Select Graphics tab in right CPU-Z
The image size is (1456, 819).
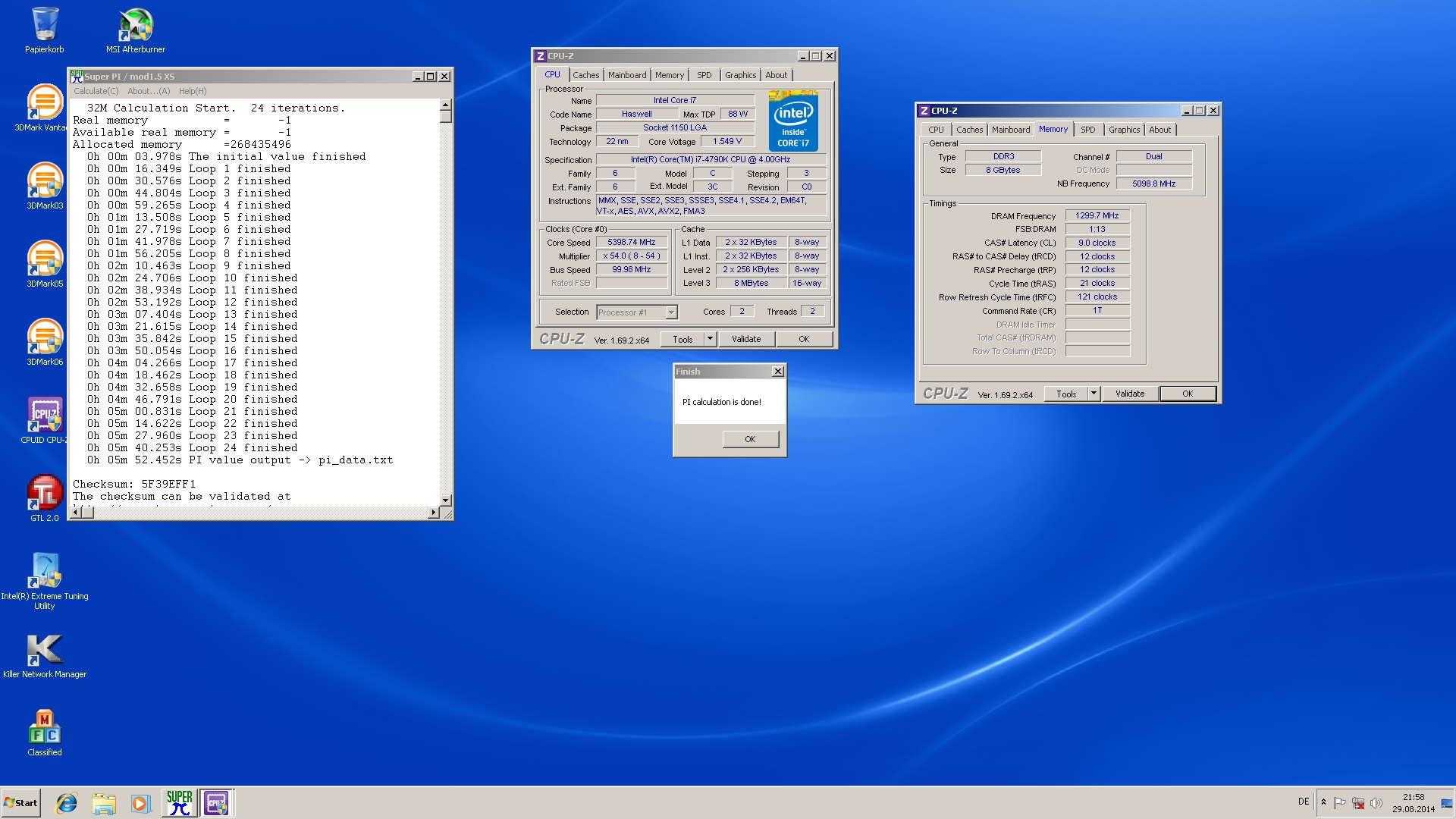(x=1124, y=130)
